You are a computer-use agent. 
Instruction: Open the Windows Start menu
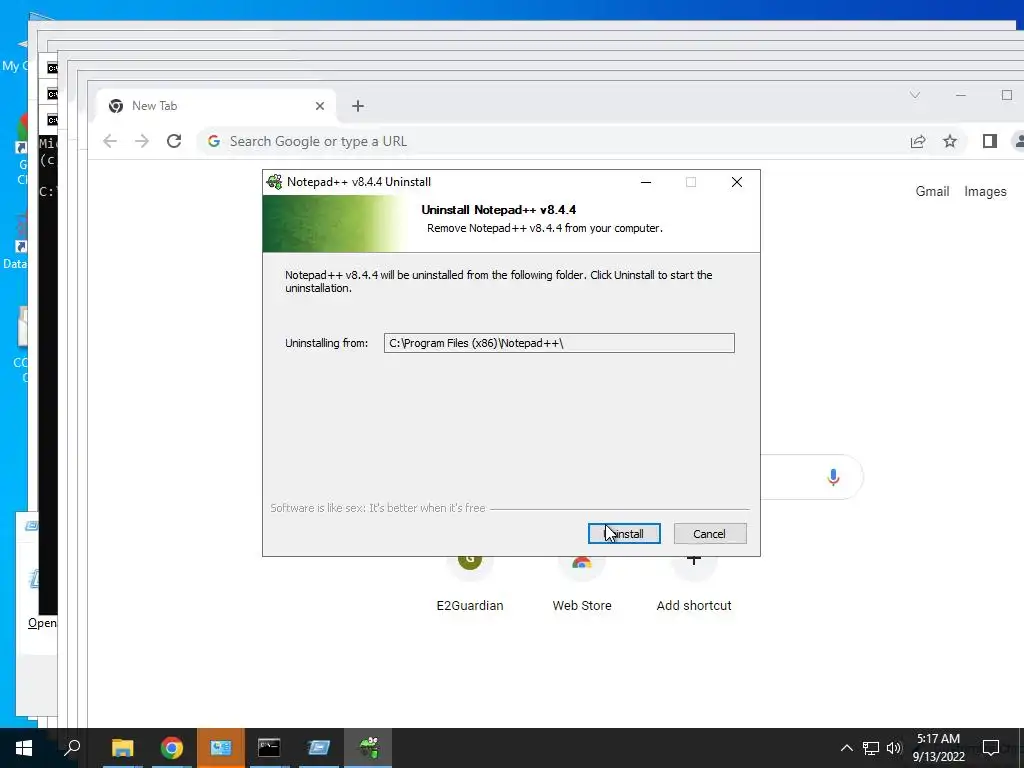24,748
